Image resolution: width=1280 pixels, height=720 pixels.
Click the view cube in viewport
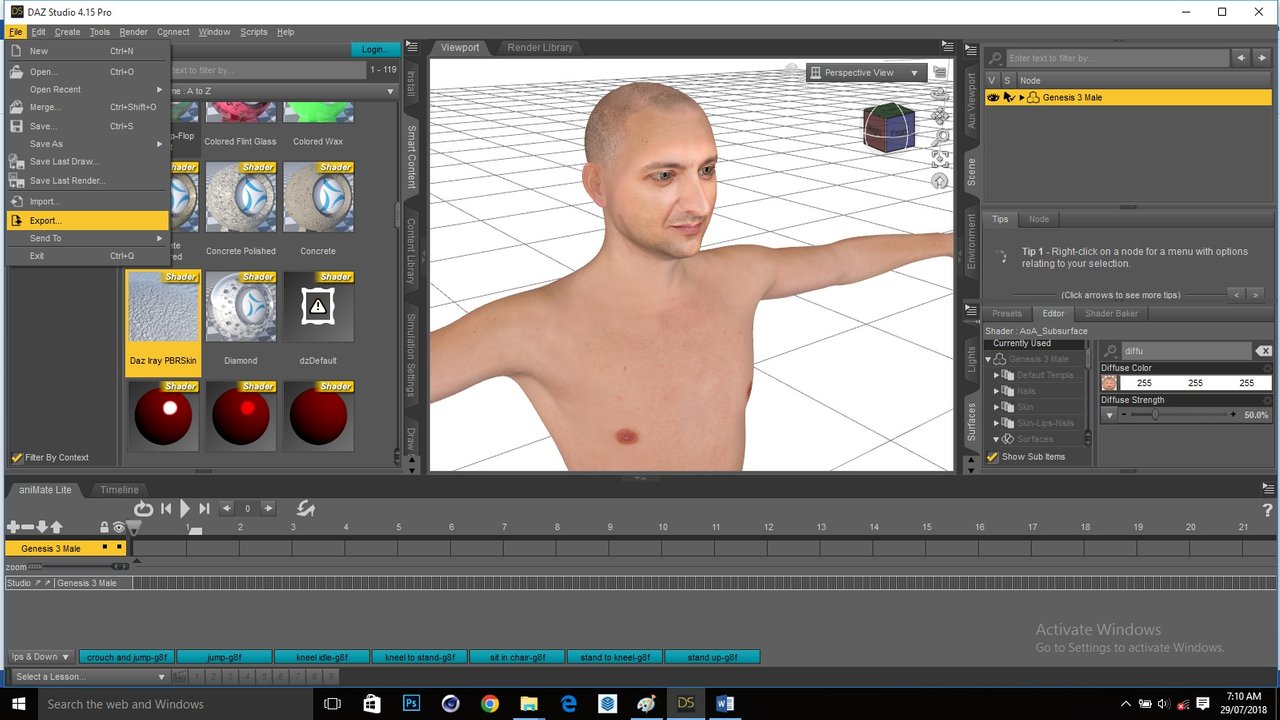(889, 127)
